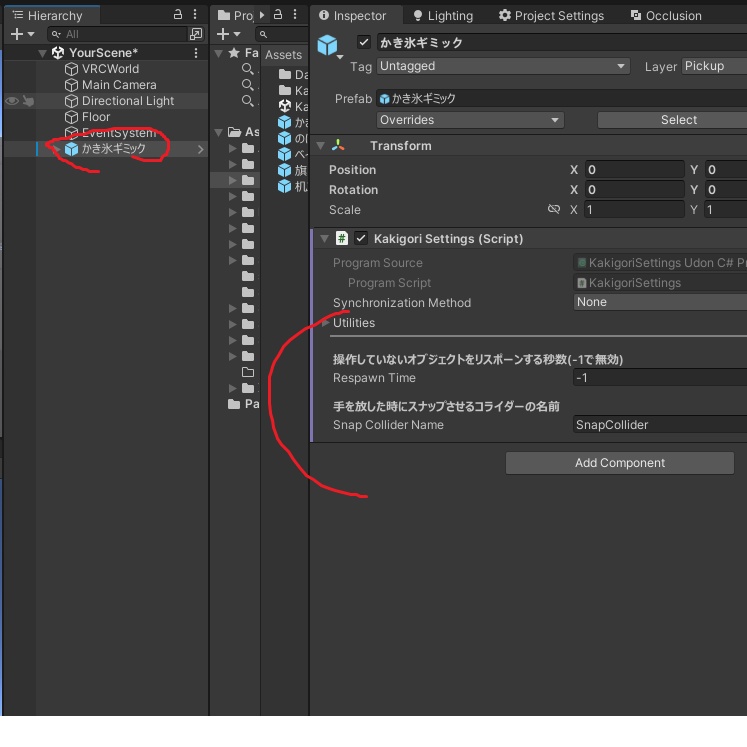Open かき氷ギミック prefab chevron in Hierarchy
Image resolution: width=747 pixels, height=747 pixels.
pos(201,149)
